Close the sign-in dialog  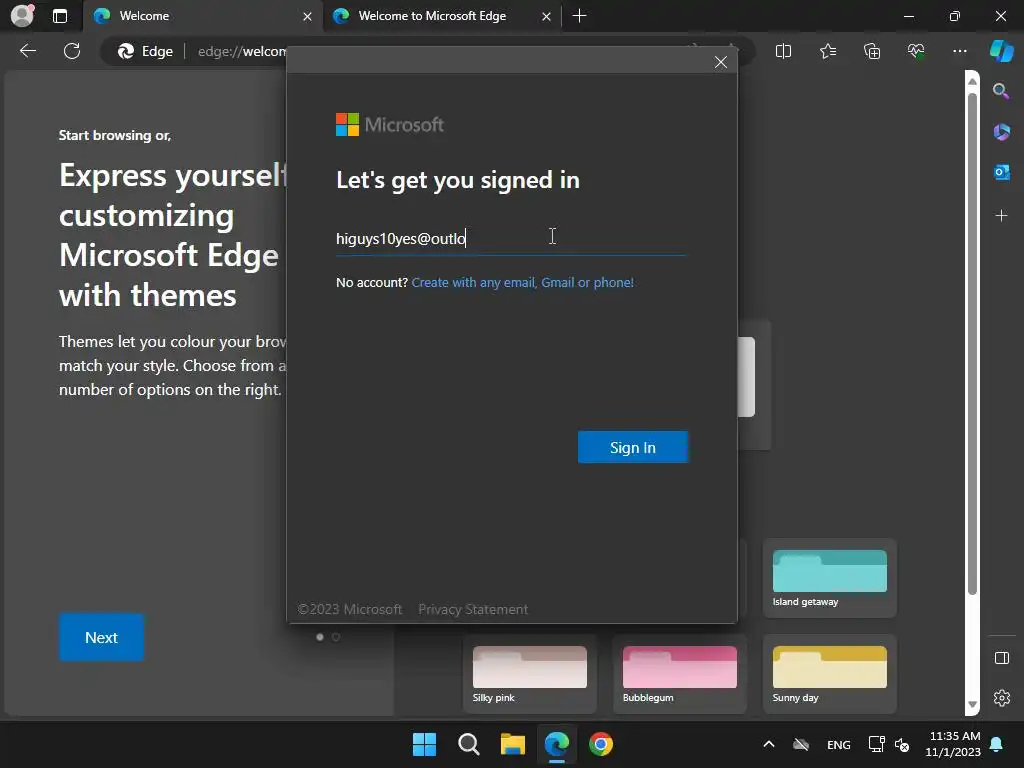click(720, 62)
